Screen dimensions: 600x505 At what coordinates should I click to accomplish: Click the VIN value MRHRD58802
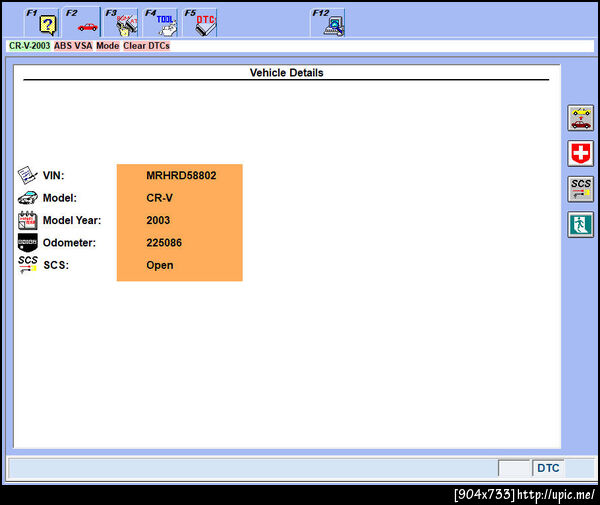tap(181, 176)
